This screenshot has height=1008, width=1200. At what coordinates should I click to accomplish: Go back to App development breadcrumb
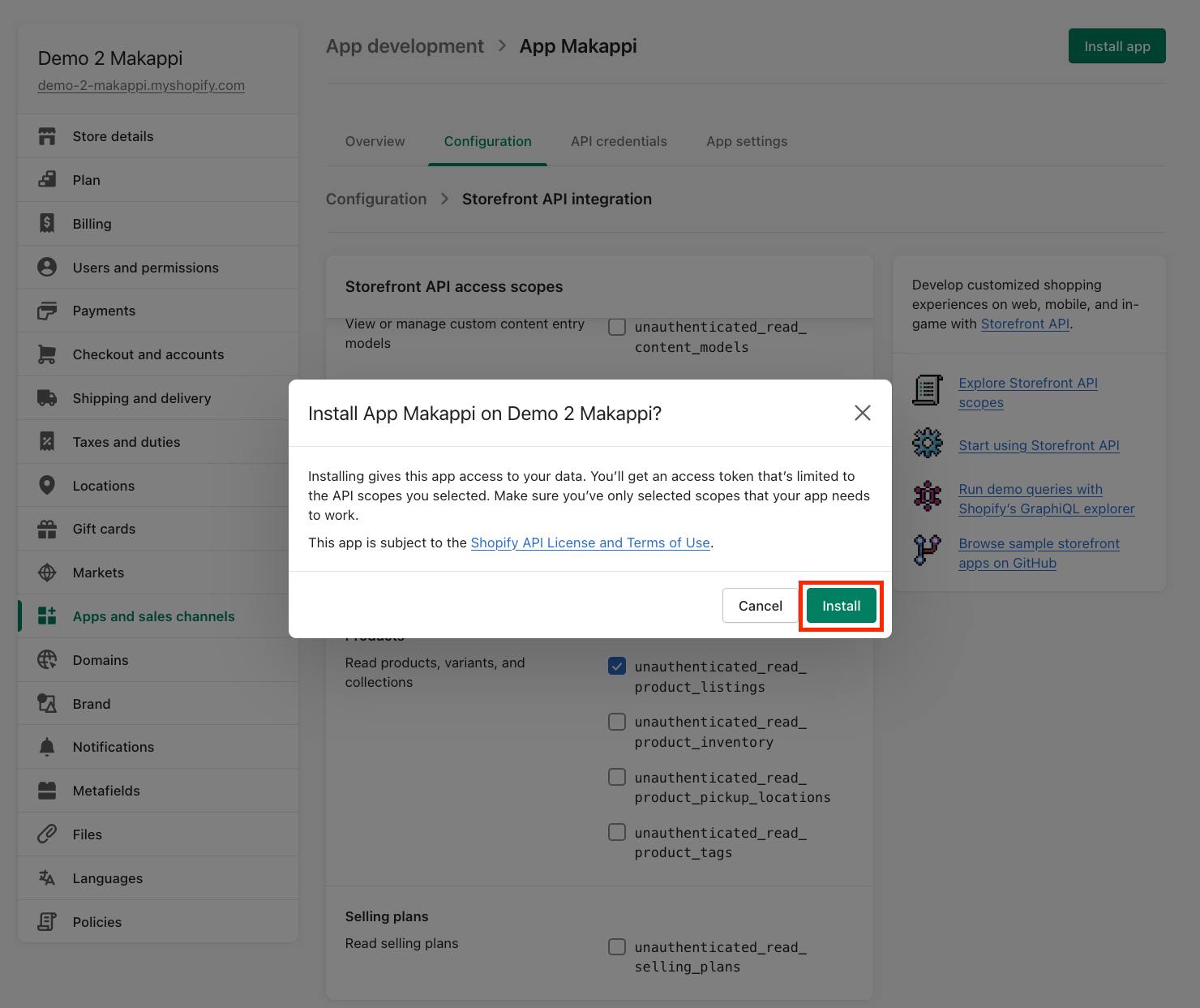(405, 46)
